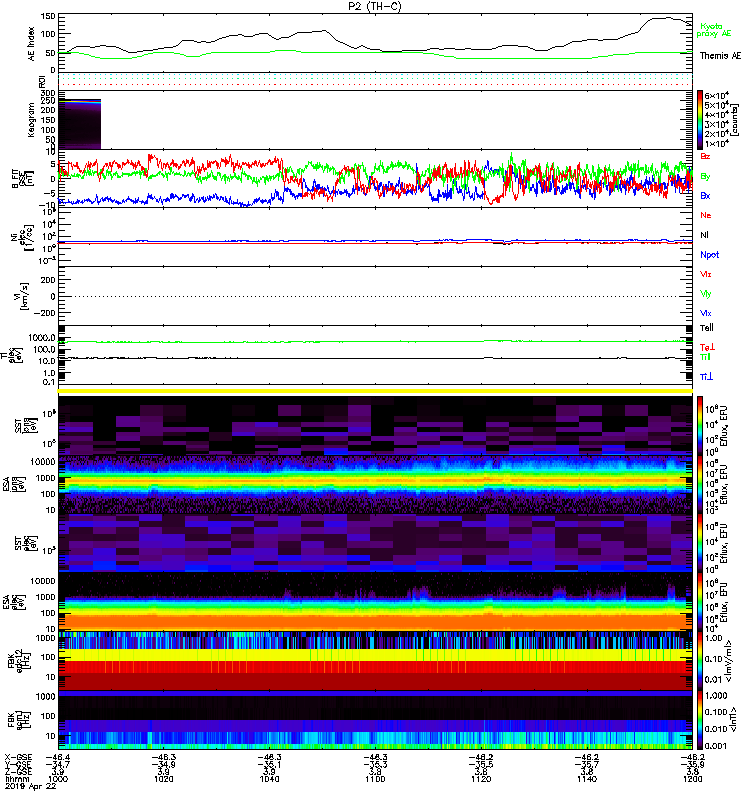750x800 pixels.
Task: Select the blue Npot legend label
Action: coord(709,255)
